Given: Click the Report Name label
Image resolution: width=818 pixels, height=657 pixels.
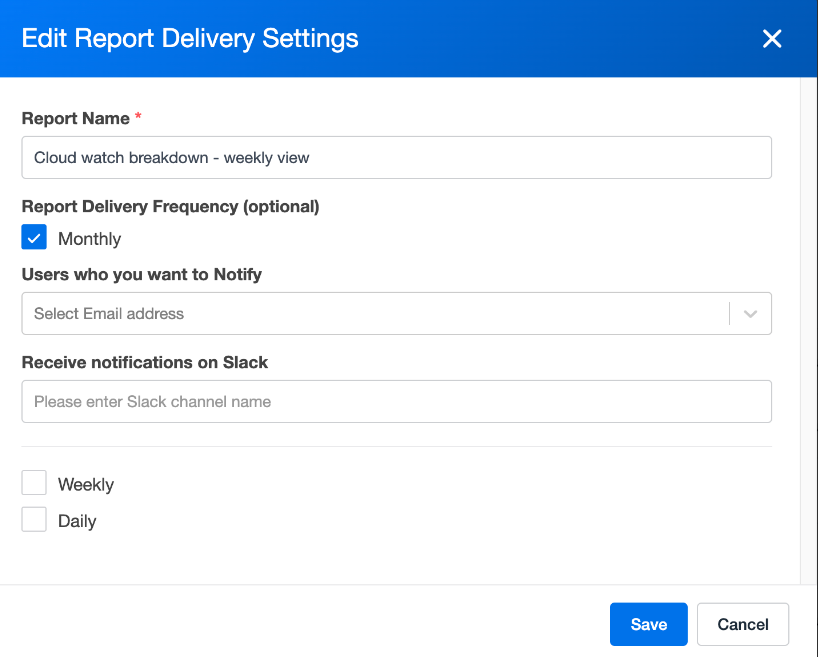Looking at the screenshot, I should click(76, 118).
